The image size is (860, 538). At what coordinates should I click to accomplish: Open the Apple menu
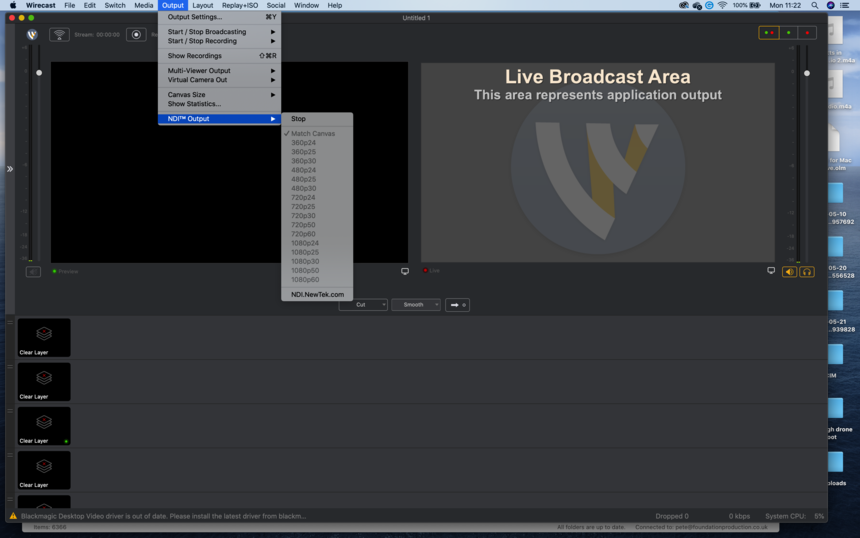pyautogui.click(x=13, y=5)
